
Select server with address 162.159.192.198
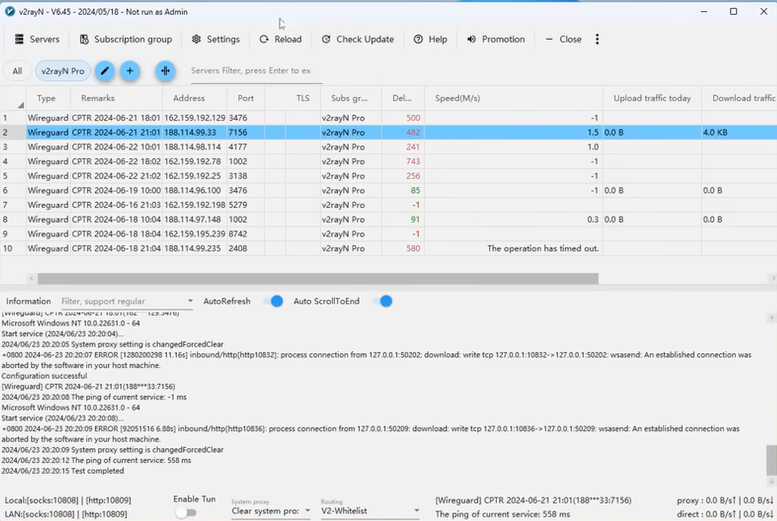click(x=388, y=205)
